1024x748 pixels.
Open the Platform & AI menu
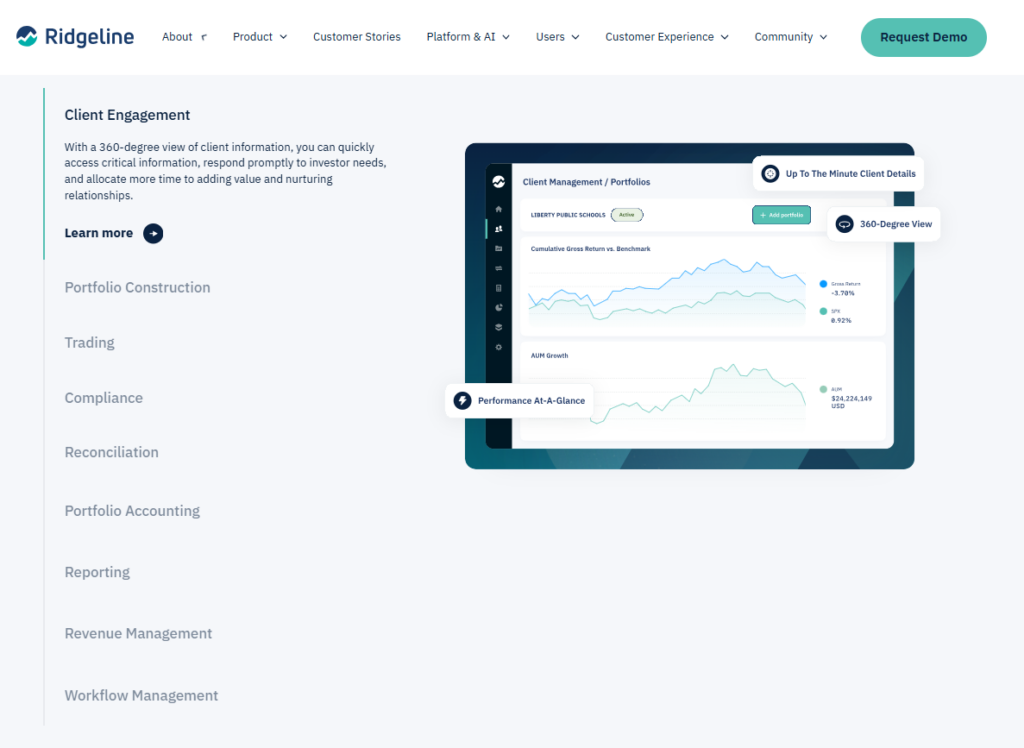467,36
